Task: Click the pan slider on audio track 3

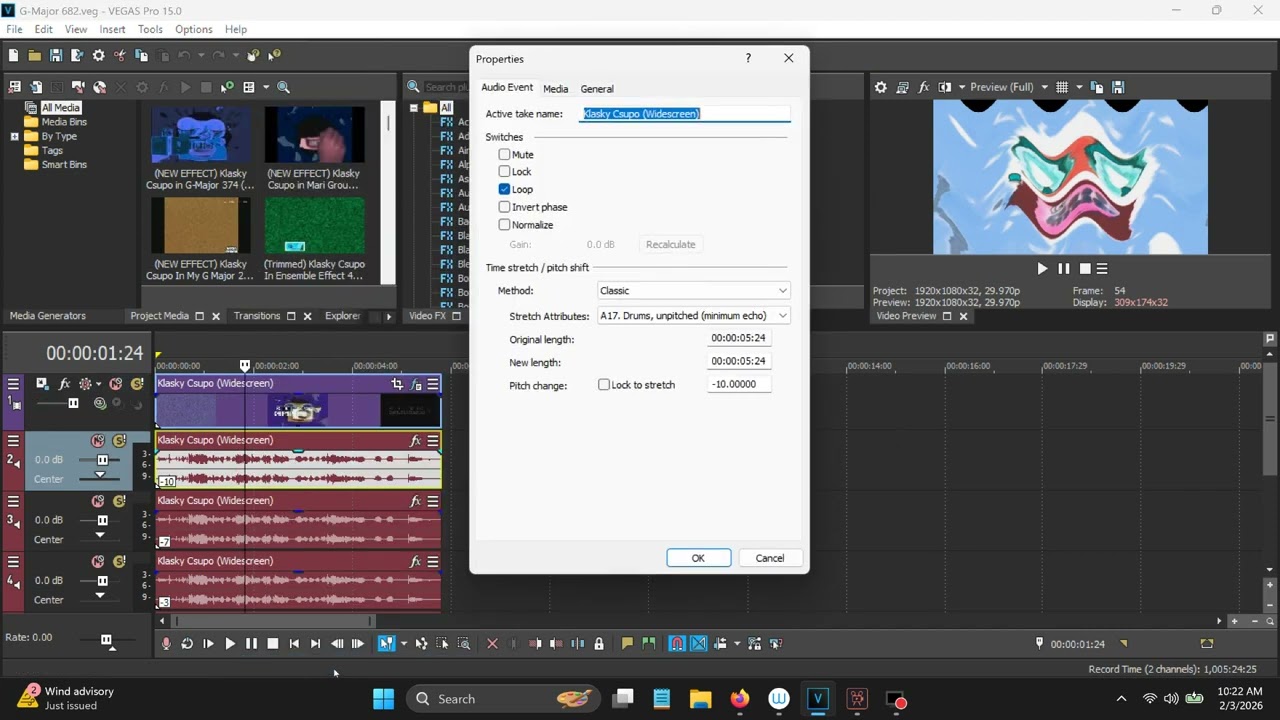Action: pyautogui.click(x=100, y=536)
